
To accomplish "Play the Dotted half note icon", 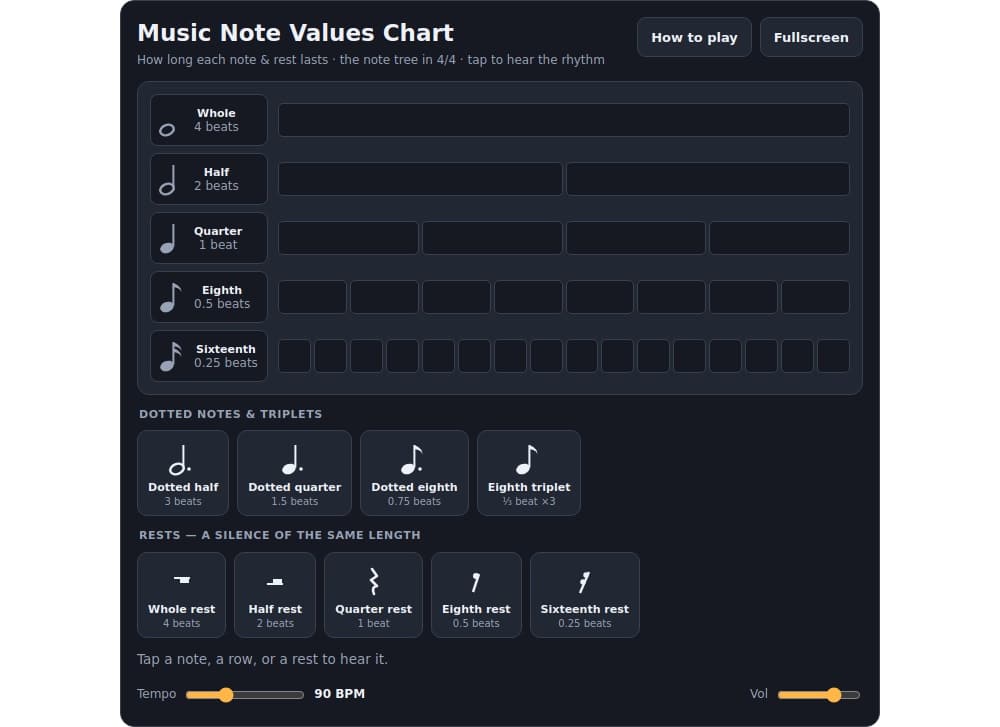I will click(x=180, y=460).
